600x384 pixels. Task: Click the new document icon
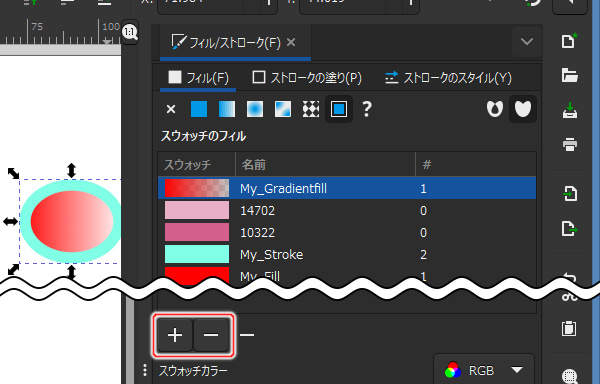click(569, 41)
